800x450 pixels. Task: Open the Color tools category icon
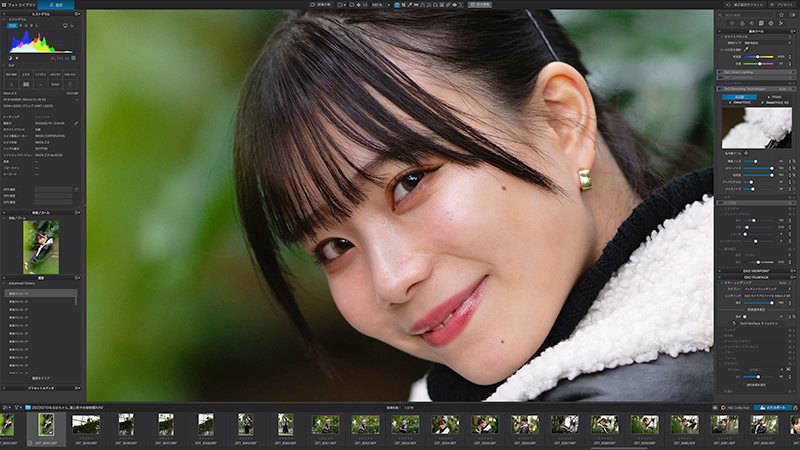[742, 23]
